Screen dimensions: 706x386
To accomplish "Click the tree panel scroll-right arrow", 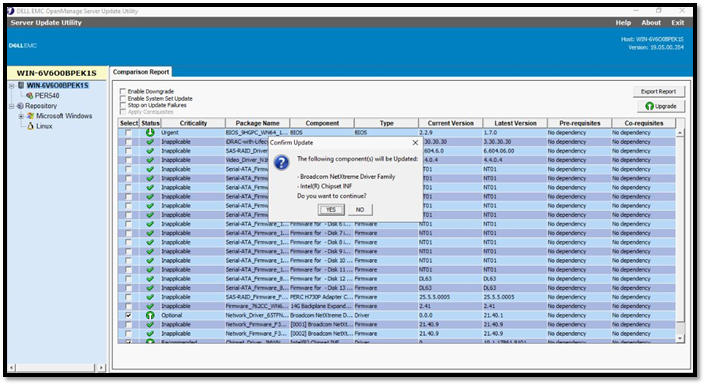I will pyautogui.click(x=102, y=368).
